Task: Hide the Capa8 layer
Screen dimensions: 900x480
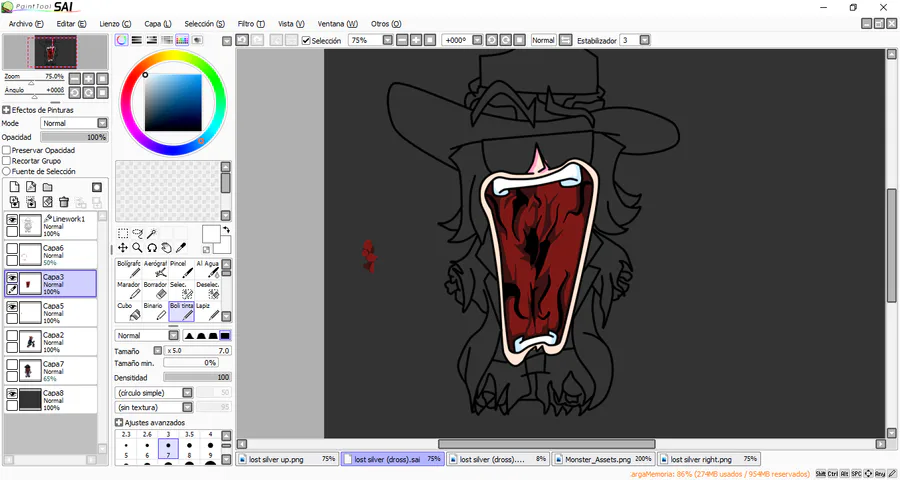Action: (x=11, y=393)
